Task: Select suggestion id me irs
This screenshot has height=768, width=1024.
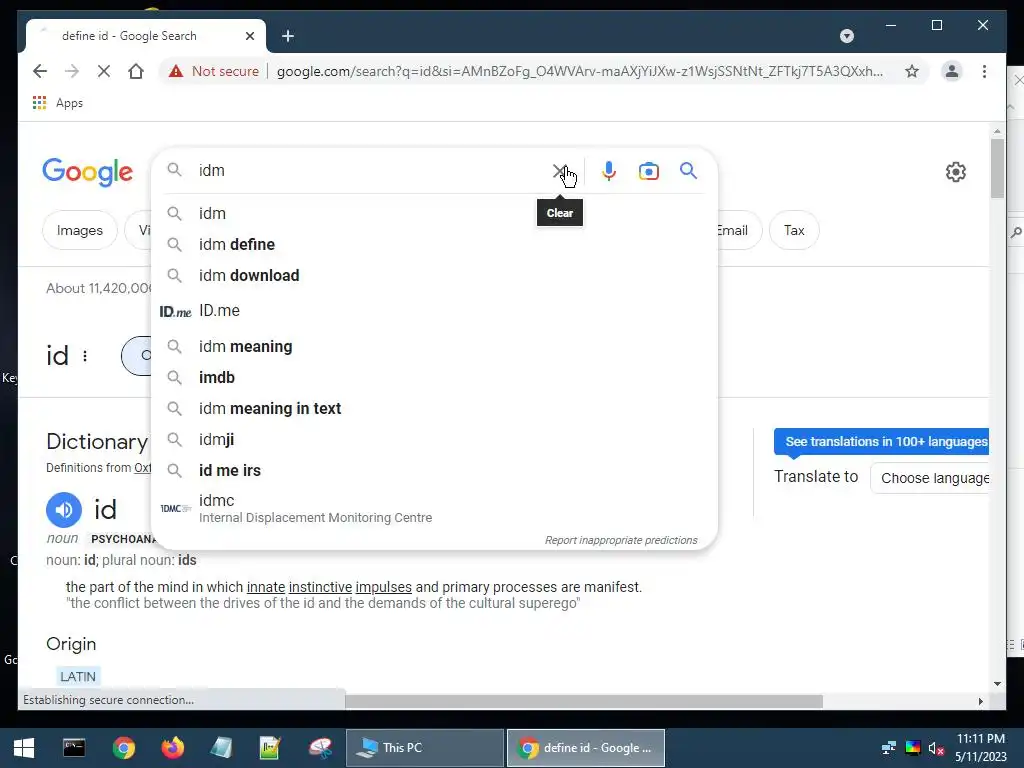Action: [x=434, y=471]
